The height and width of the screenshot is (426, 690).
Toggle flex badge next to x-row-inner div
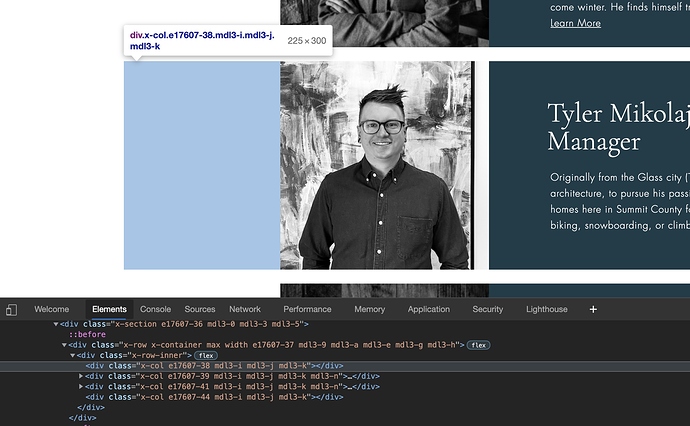(x=206, y=355)
